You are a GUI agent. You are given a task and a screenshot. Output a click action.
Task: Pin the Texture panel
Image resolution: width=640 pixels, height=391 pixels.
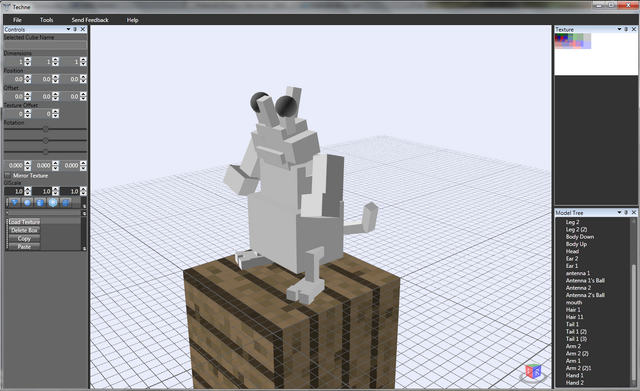click(x=626, y=29)
